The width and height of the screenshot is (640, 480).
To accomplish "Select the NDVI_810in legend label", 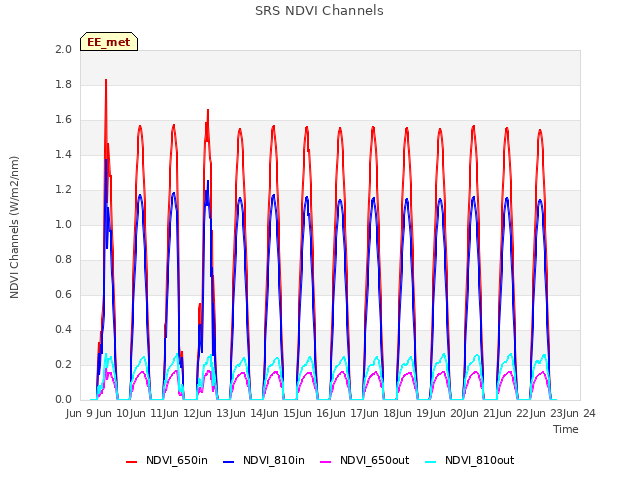I will 273,460.
